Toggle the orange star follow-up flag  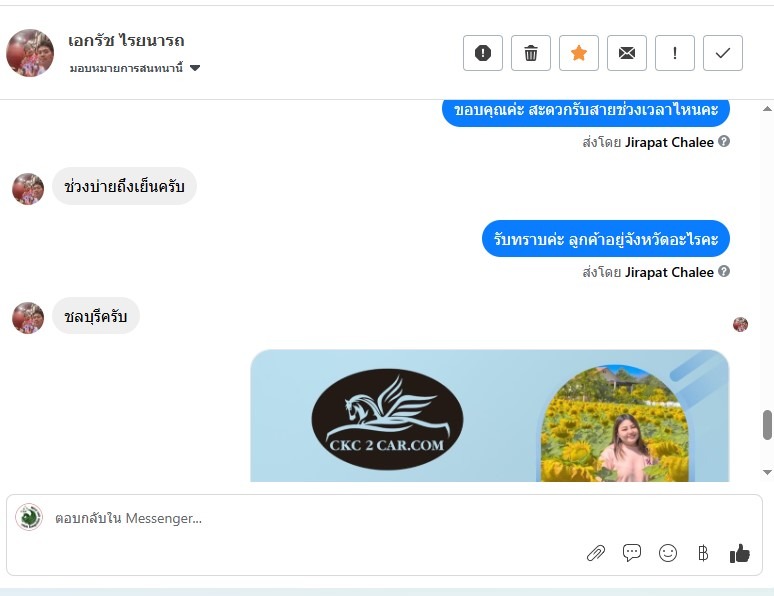point(579,53)
